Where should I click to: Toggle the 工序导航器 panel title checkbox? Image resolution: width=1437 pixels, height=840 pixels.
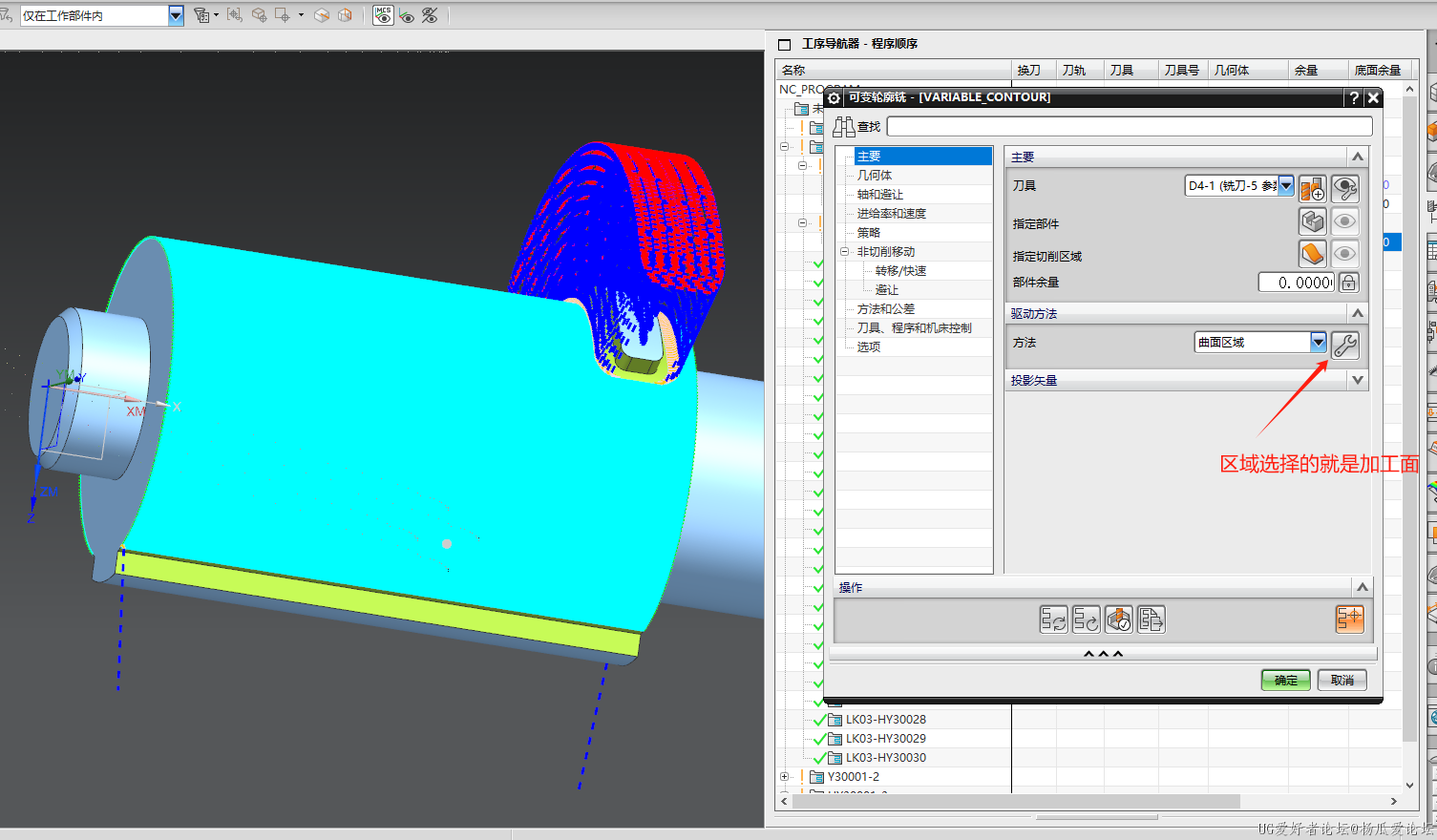coord(785,45)
